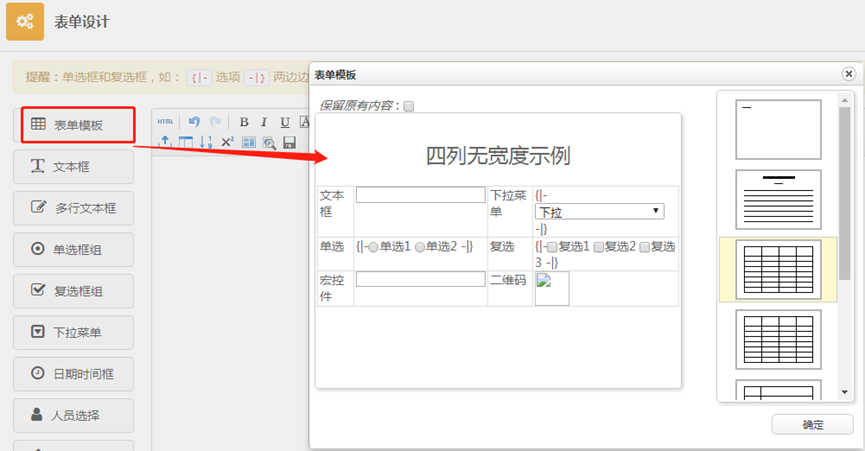Click the 下拉菜单 cell label in preview
This screenshot has width=865, height=451.
point(508,203)
